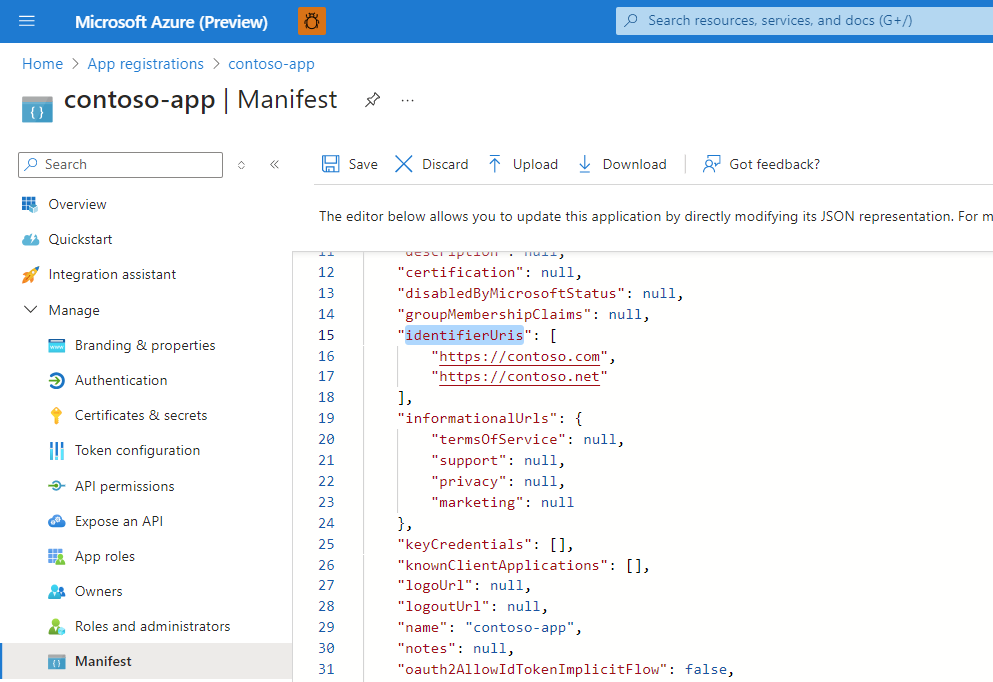This screenshot has width=993, height=682.
Task: Collapse the Manage section
Action: click(x=31, y=310)
